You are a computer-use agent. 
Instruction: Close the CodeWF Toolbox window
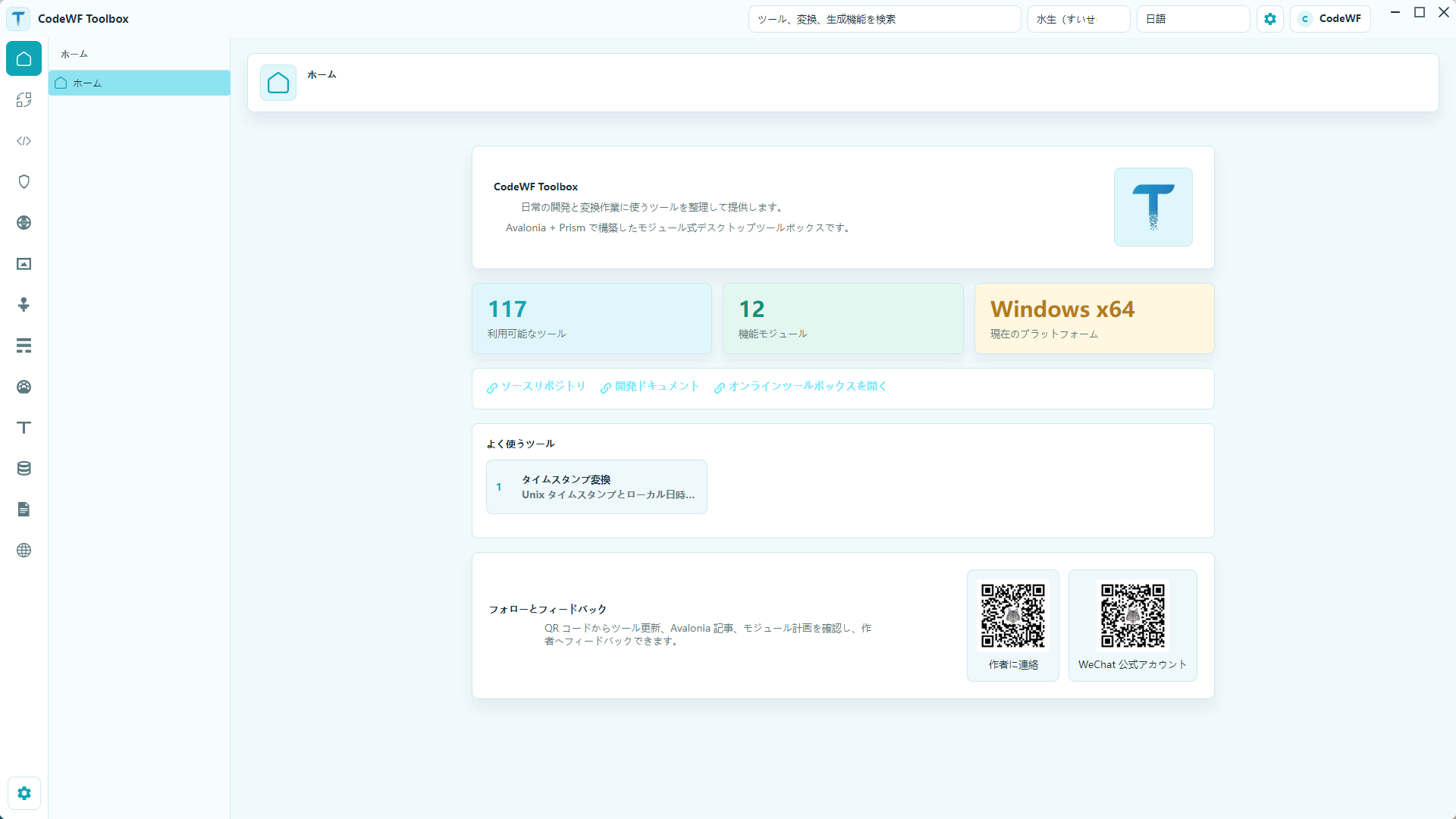click(x=1444, y=12)
